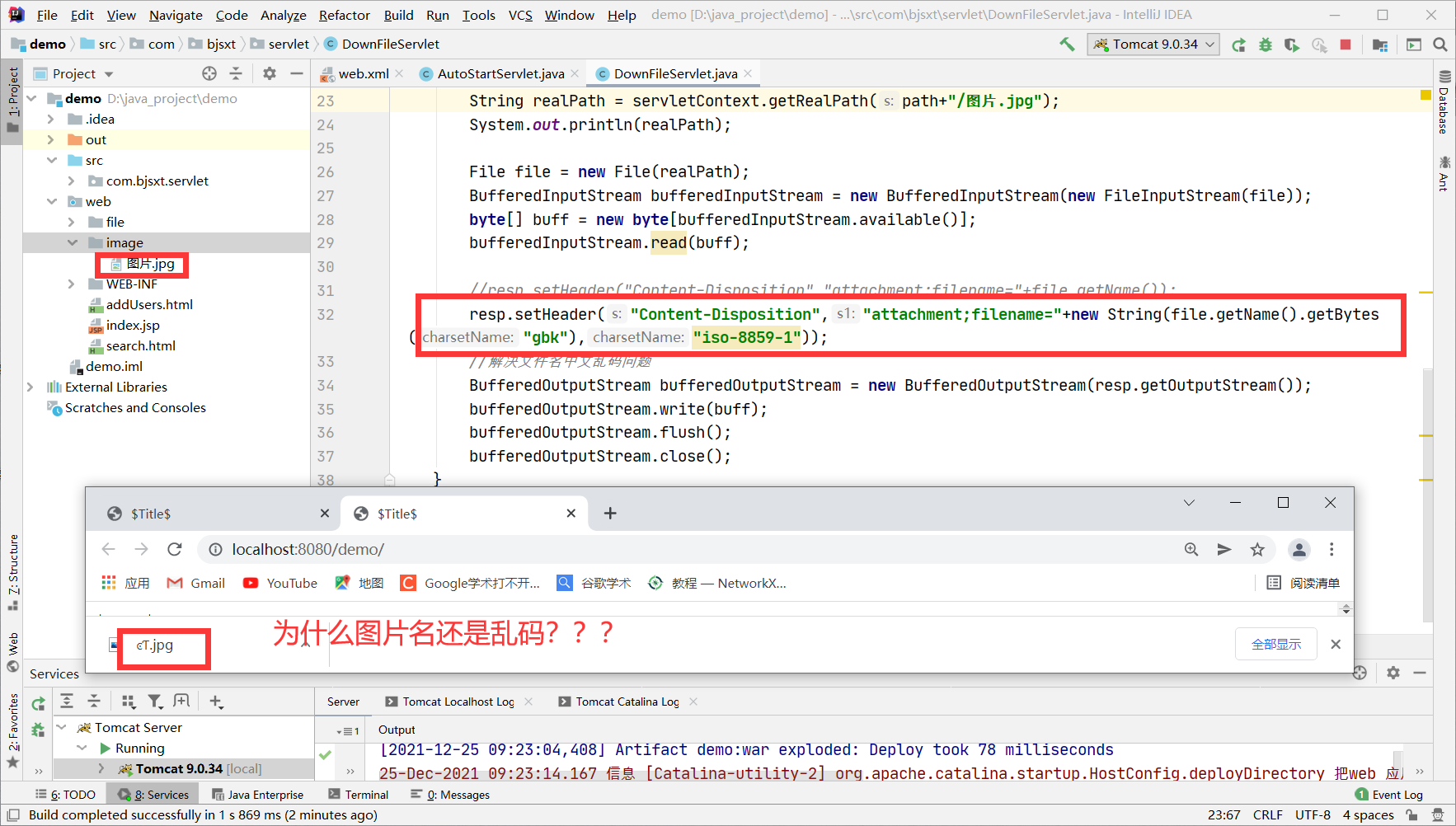Screen dimensions: 1456x826
Task: Close the download bar
Action: pyautogui.click(x=1336, y=644)
